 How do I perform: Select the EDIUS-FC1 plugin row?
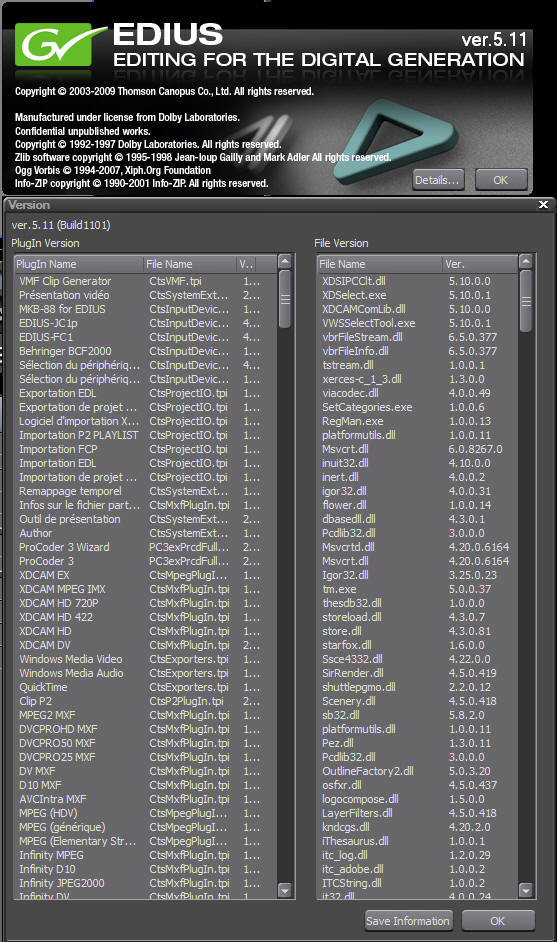tap(145, 337)
